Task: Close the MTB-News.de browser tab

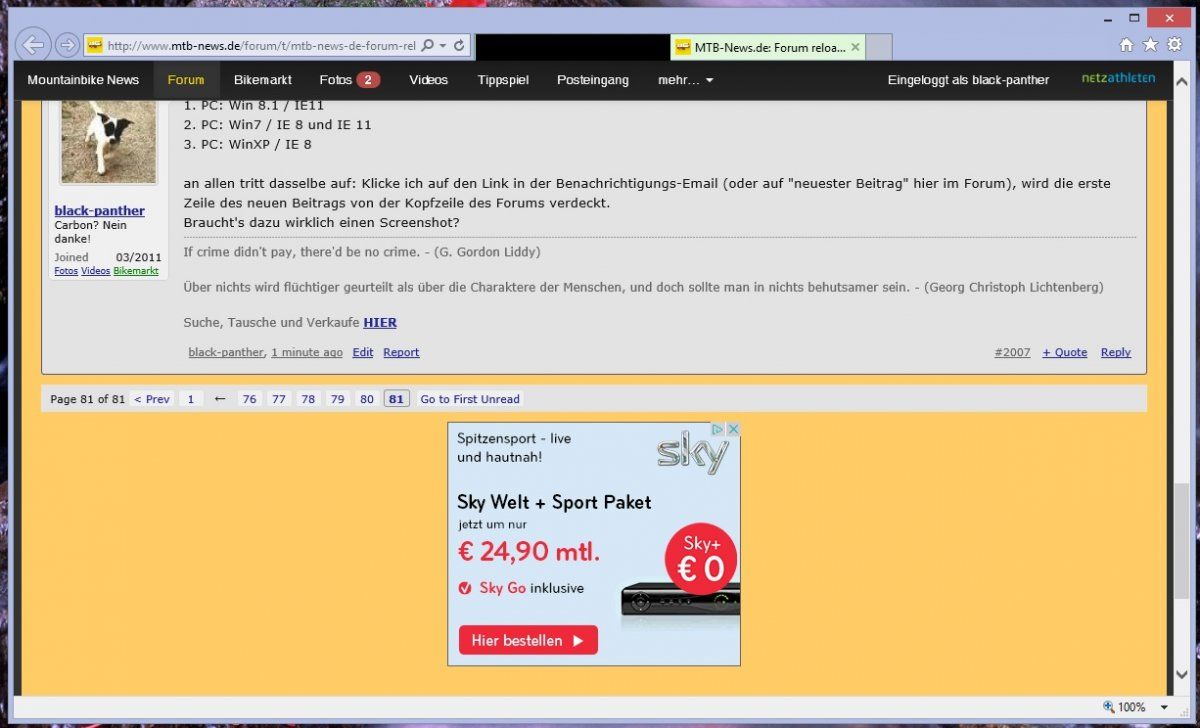Action: pyautogui.click(x=855, y=47)
